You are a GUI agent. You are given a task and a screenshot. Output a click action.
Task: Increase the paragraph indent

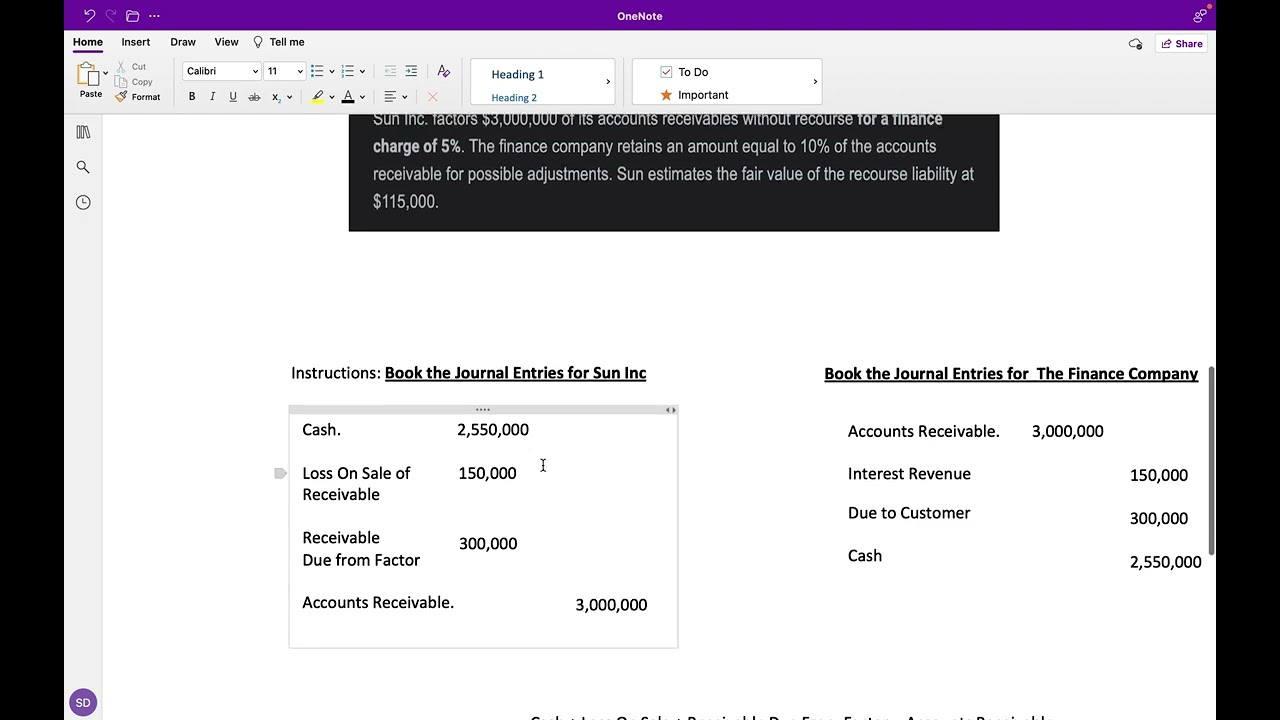coord(411,71)
